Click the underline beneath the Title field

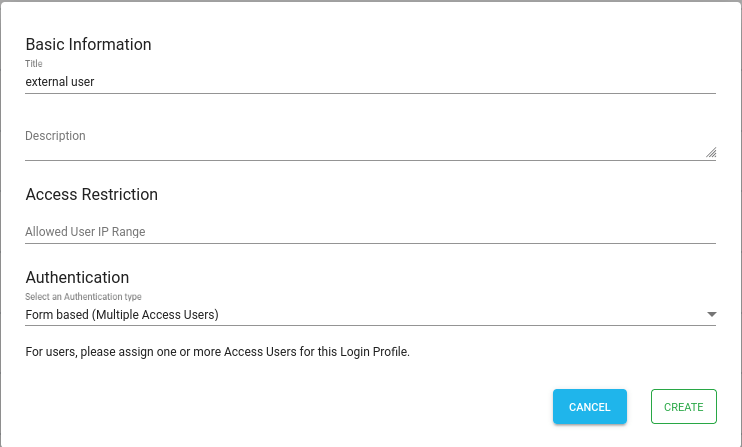(x=370, y=93)
